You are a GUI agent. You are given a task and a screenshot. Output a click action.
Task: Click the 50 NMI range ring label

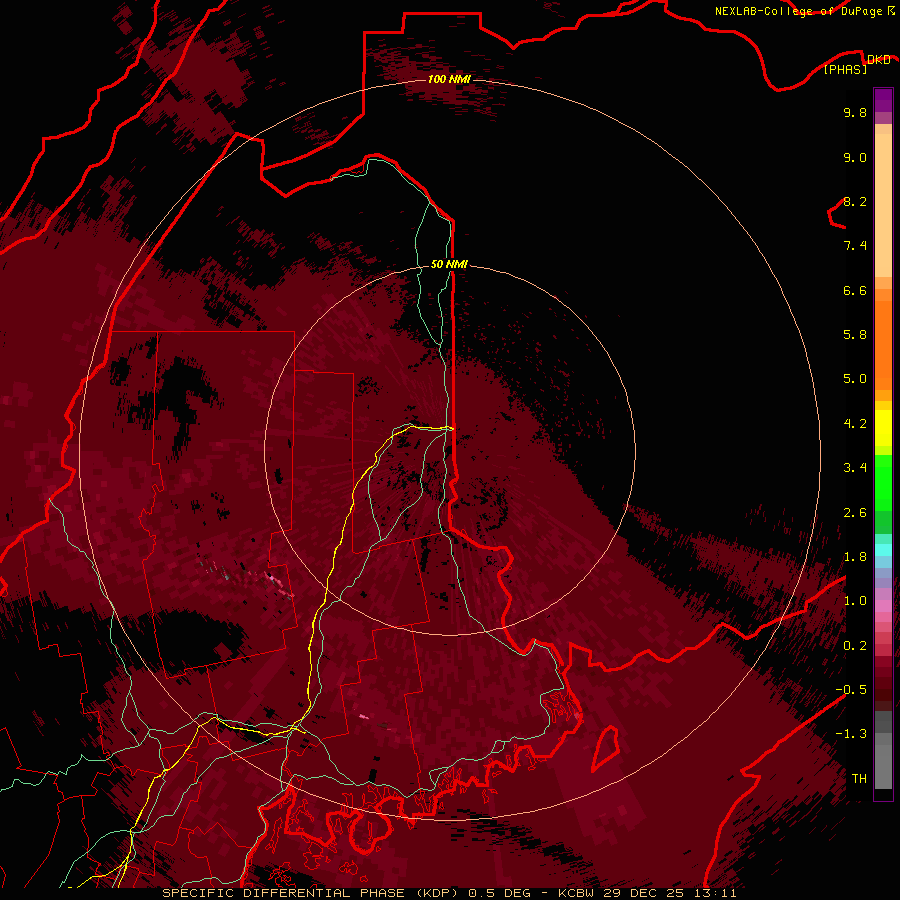(x=449, y=264)
